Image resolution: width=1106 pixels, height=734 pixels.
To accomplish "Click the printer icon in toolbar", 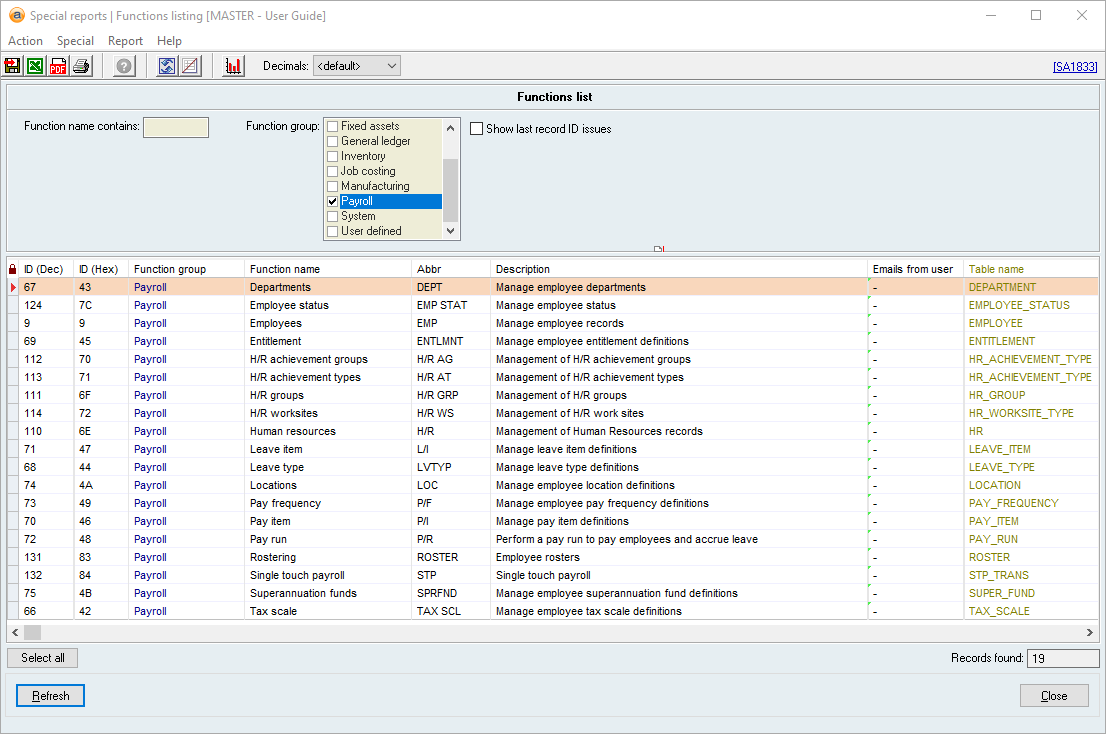I will pos(81,67).
